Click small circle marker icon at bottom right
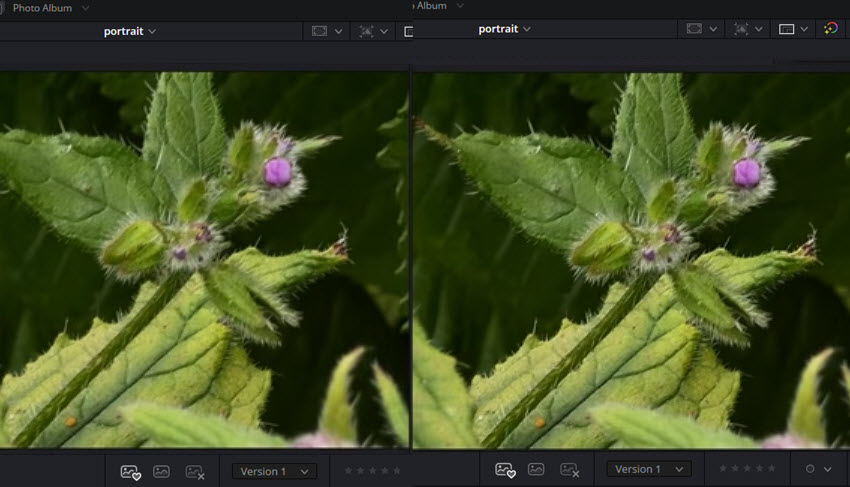 coord(810,469)
